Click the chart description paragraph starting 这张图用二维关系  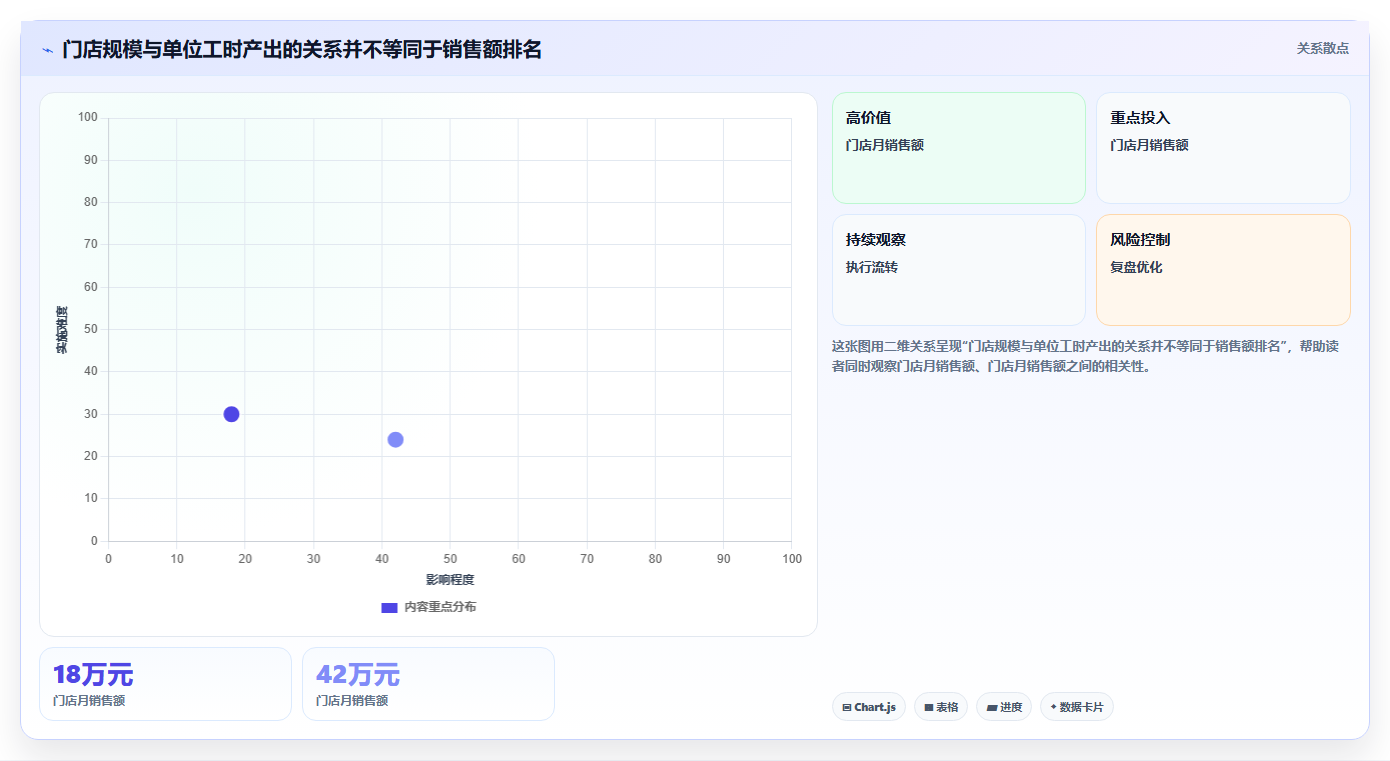point(1086,356)
